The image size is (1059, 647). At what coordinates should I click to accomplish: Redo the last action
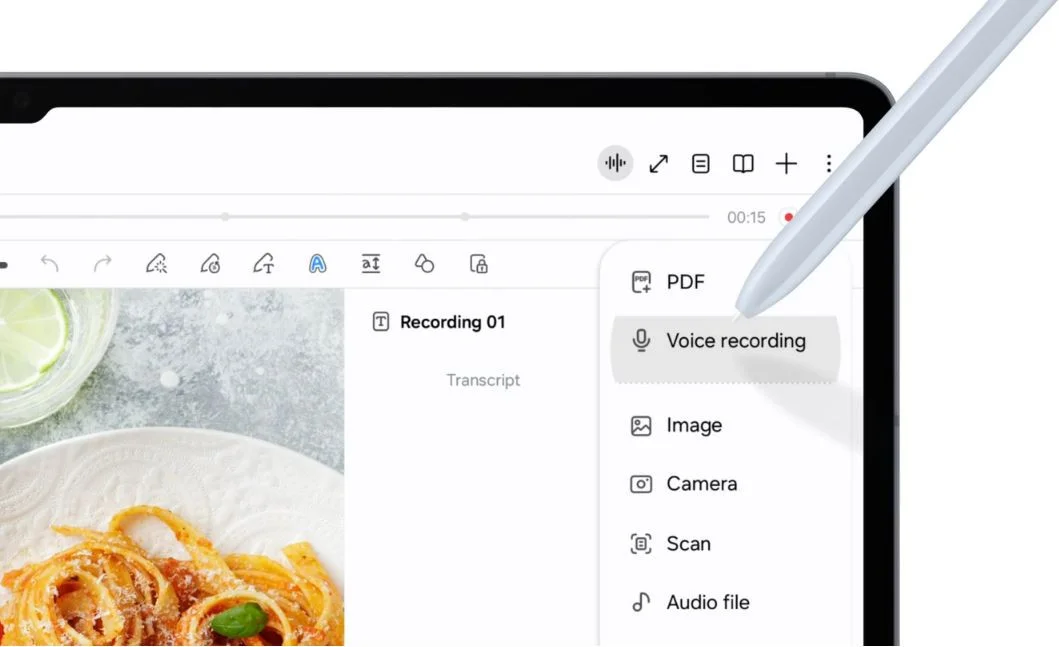(103, 263)
